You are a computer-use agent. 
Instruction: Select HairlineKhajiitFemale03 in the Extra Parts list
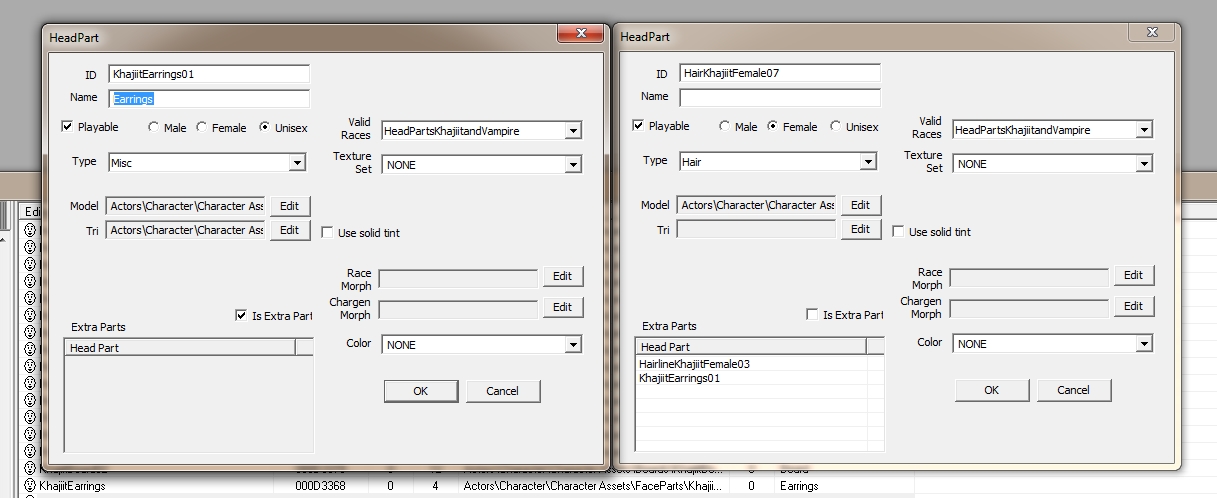coord(694,364)
